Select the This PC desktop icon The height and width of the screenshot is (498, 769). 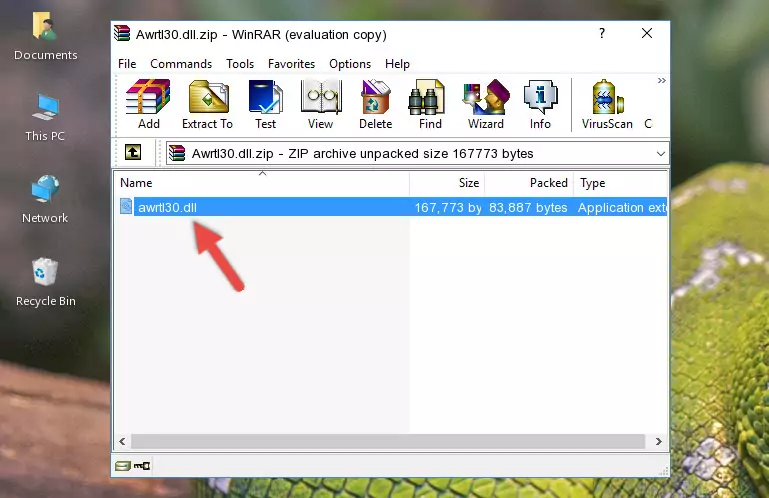pyautogui.click(x=45, y=118)
